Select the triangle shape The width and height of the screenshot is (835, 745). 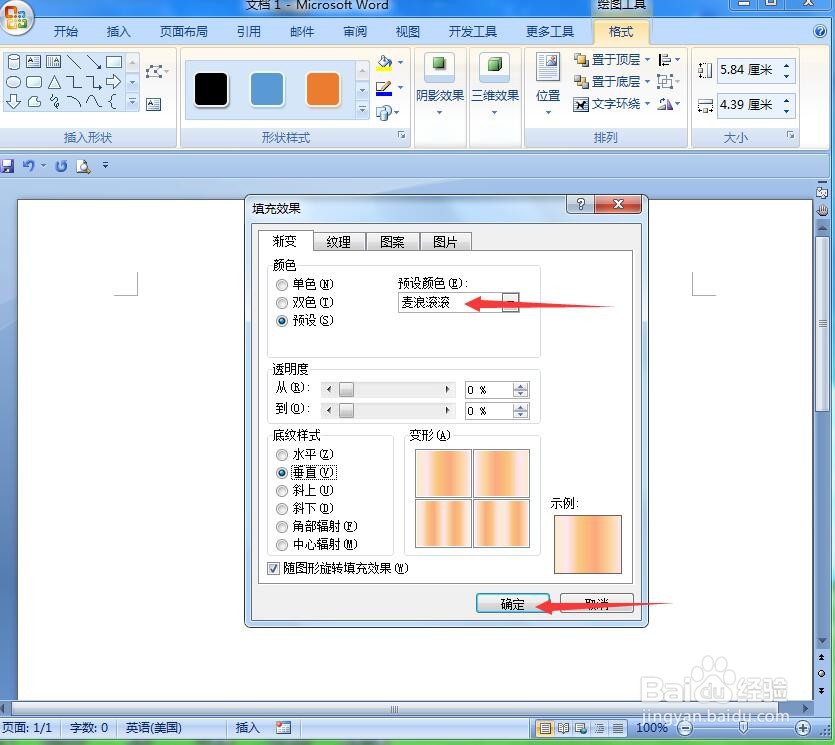(x=54, y=82)
